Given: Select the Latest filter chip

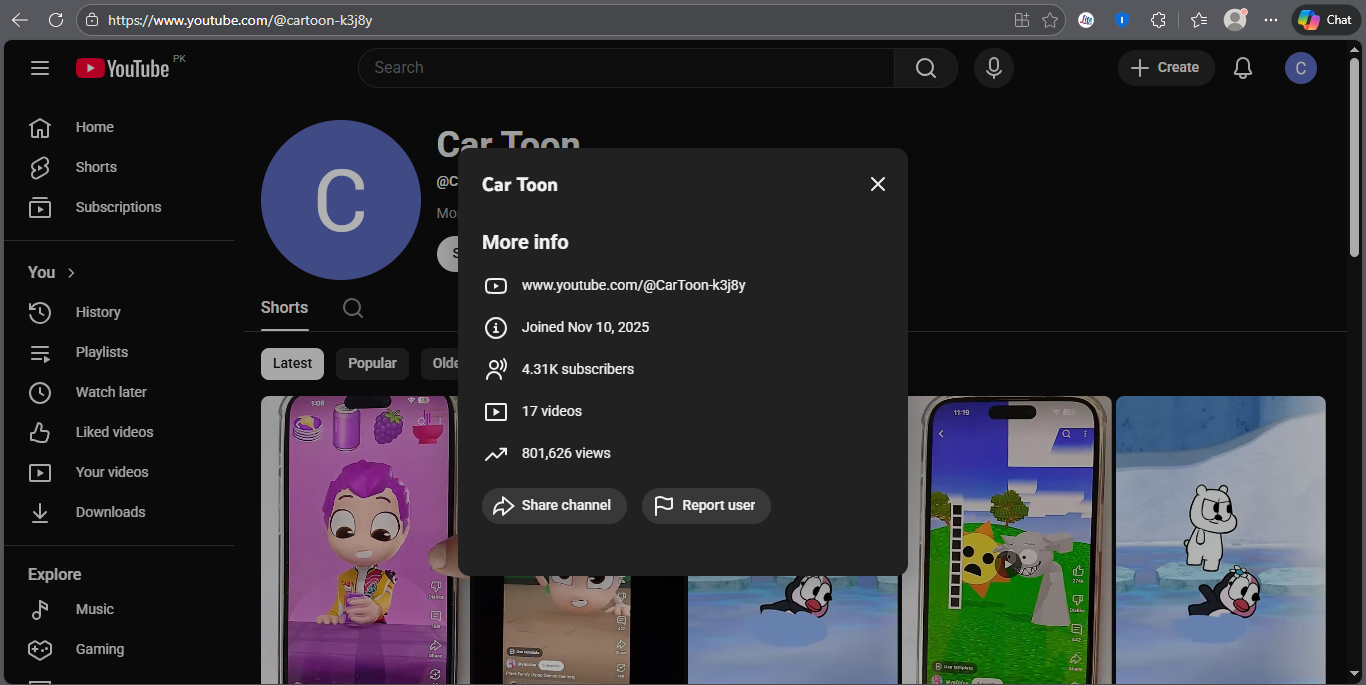Looking at the screenshot, I should (292, 364).
